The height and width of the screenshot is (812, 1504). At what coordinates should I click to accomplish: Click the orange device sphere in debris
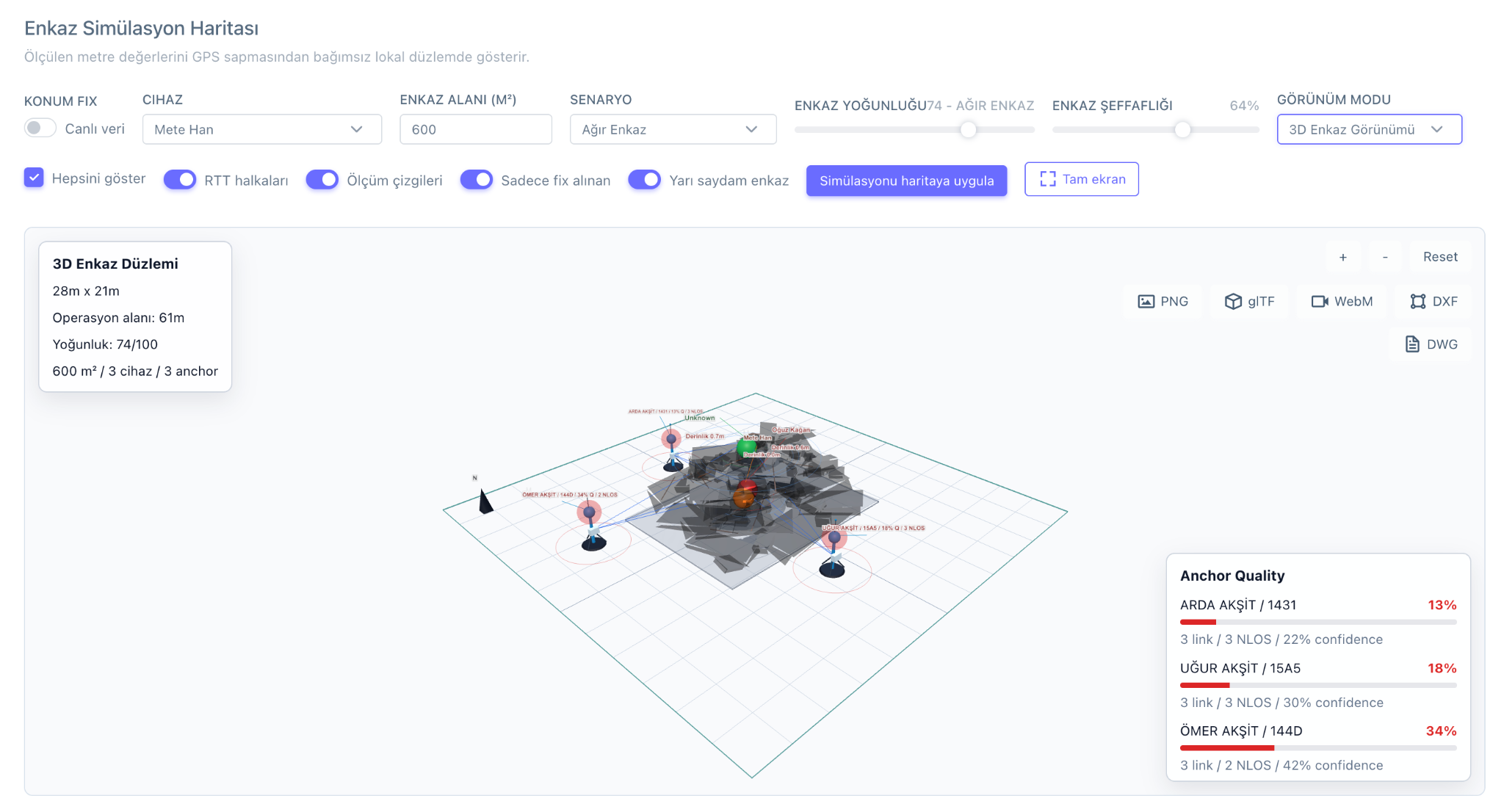pyautogui.click(x=743, y=499)
